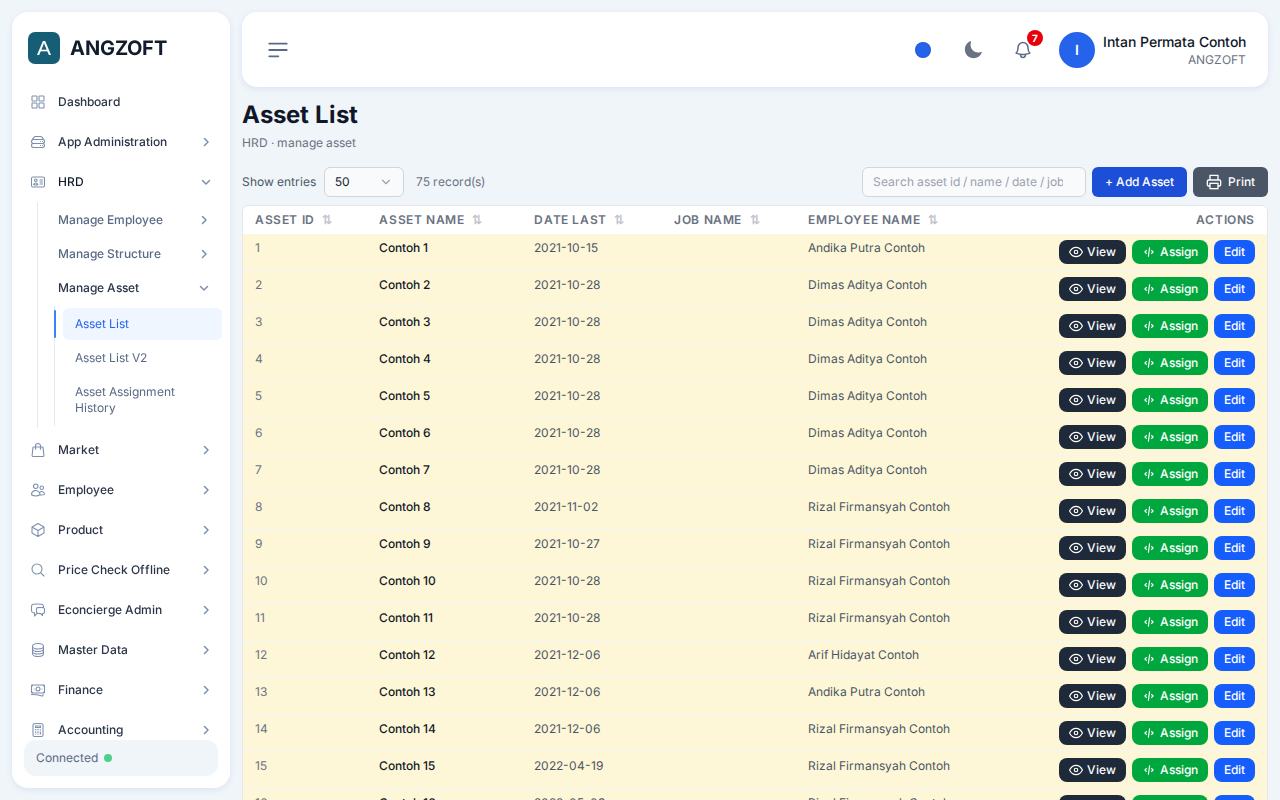Image resolution: width=1280 pixels, height=800 pixels.
Task: Click the hamburger menu icon
Action: (278, 50)
